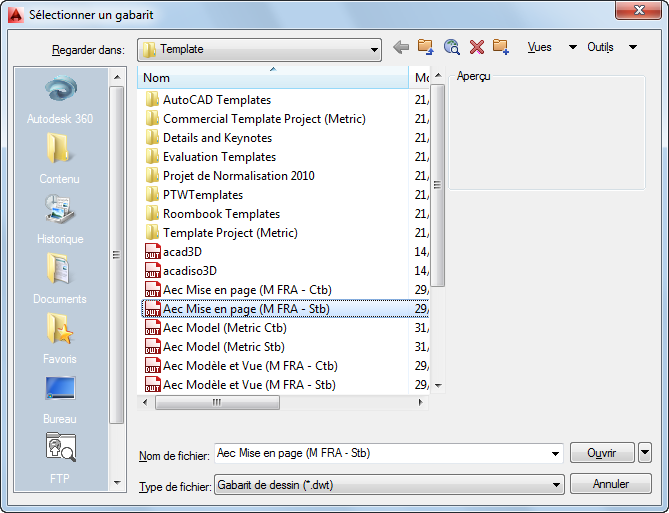Create a new folder icon

click(500, 47)
